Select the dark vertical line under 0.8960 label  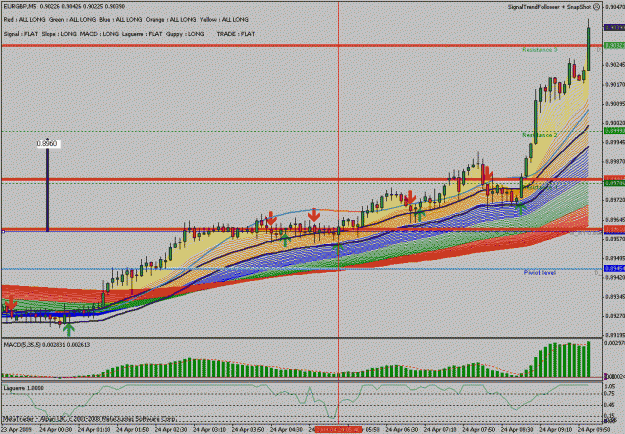[47, 189]
